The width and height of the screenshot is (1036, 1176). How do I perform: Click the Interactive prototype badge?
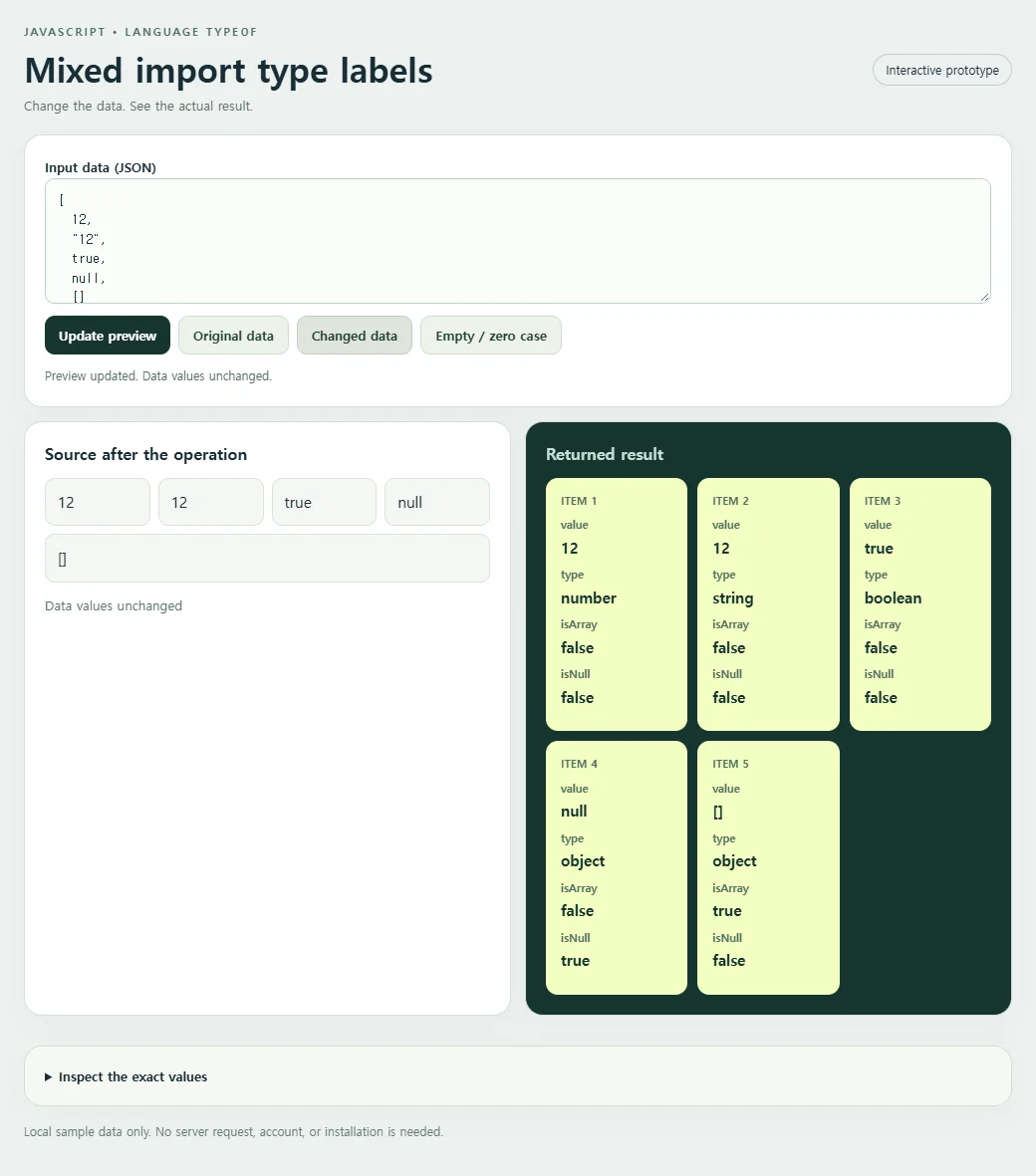[x=942, y=70]
